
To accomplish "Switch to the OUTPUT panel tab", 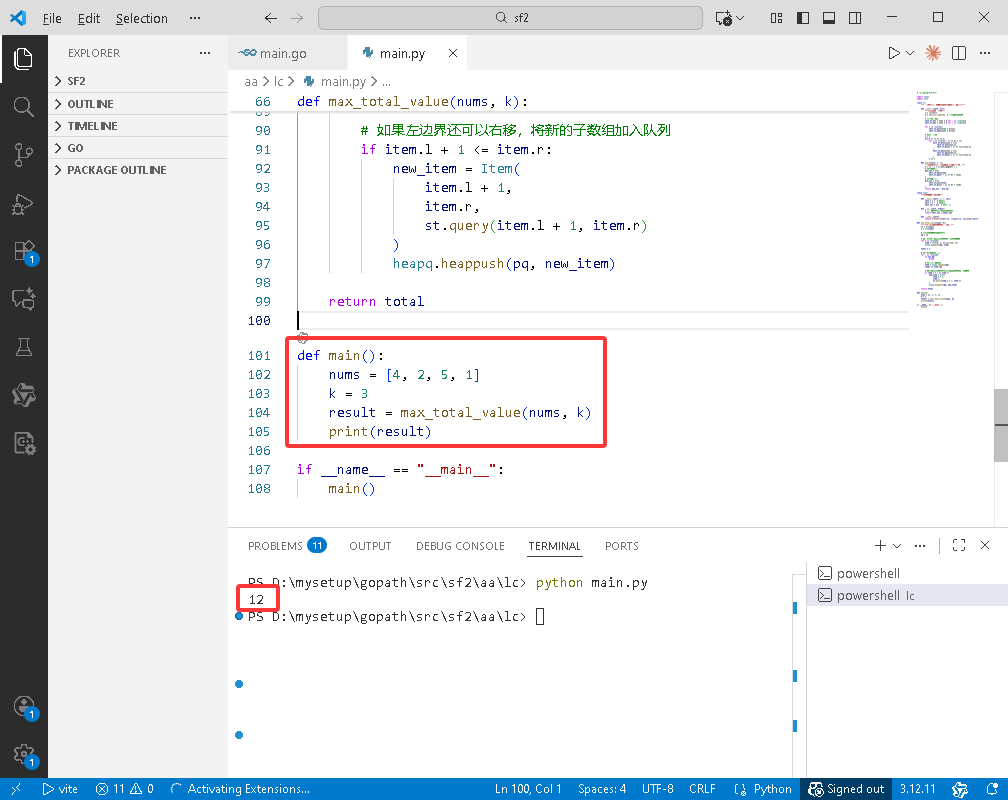I will [x=370, y=546].
